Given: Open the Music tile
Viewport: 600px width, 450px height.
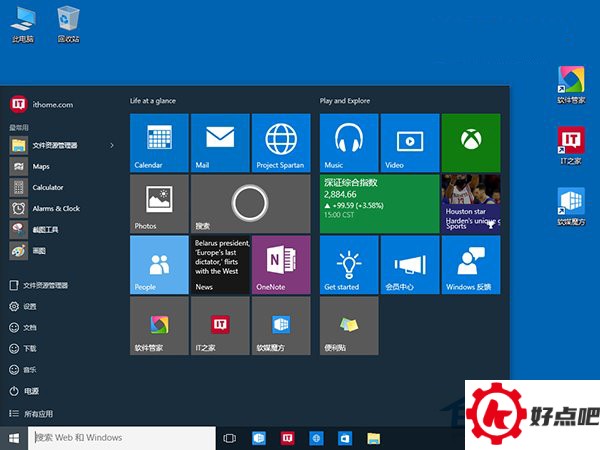Looking at the screenshot, I should pyautogui.click(x=349, y=143).
